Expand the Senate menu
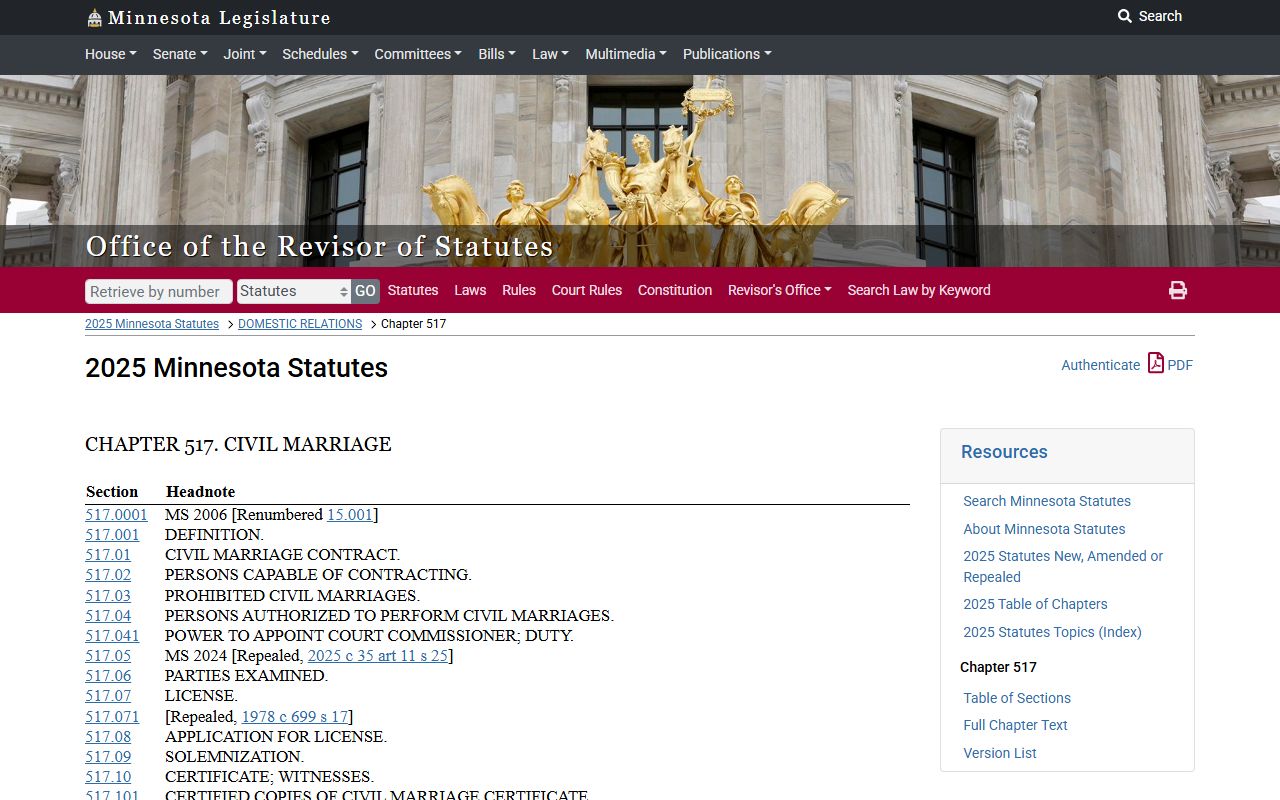Image resolution: width=1280 pixels, height=800 pixels. (180, 54)
